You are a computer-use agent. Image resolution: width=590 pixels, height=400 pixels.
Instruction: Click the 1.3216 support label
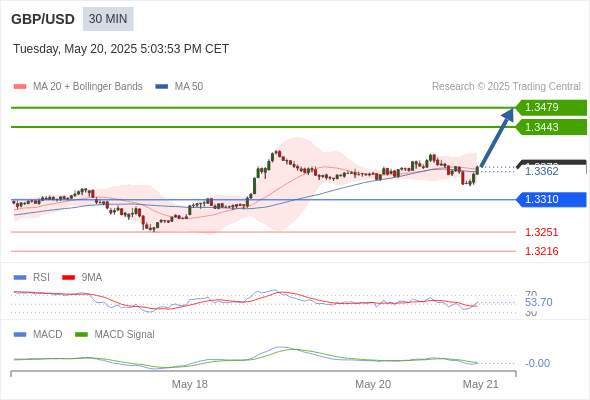coord(541,251)
